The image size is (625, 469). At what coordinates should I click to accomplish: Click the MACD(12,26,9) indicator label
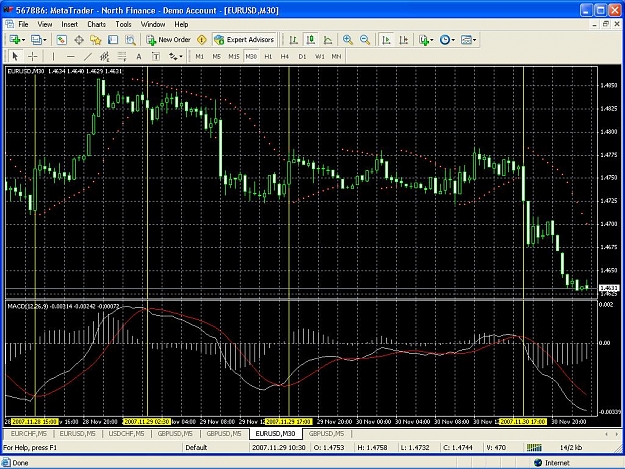(28, 306)
